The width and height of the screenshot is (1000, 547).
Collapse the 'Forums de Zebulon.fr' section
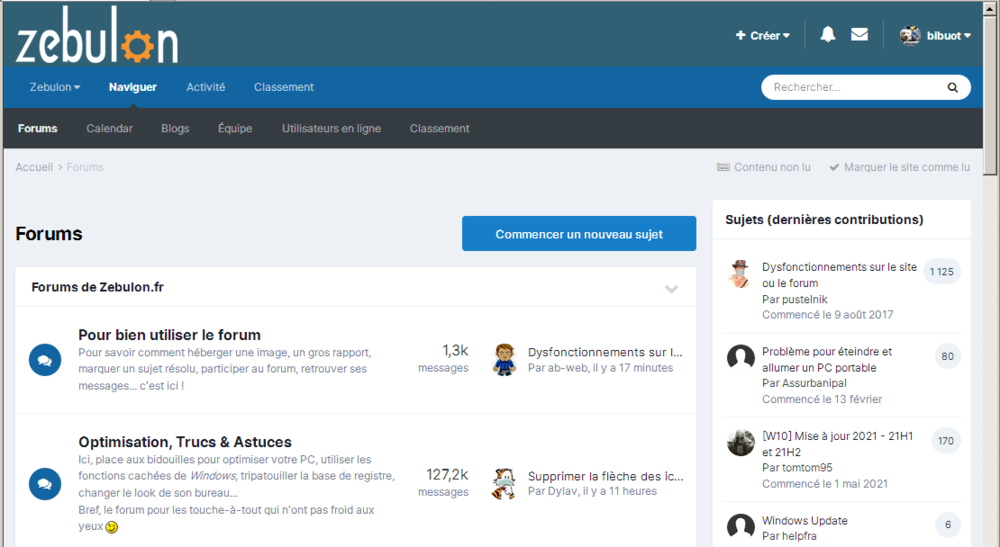click(x=671, y=289)
